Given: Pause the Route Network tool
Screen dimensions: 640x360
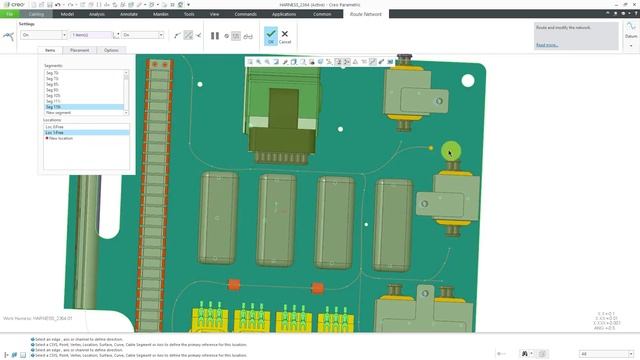Looking at the screenshot, I should click(215, 36).
